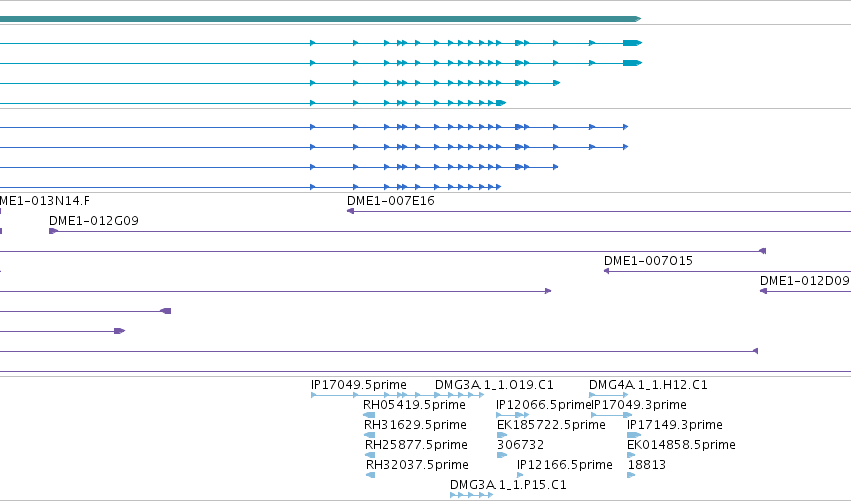Click the EK185722.5prime label
The width and height of the screenshot is (851, 501).
pyautogui.click(x=551, y=424)
